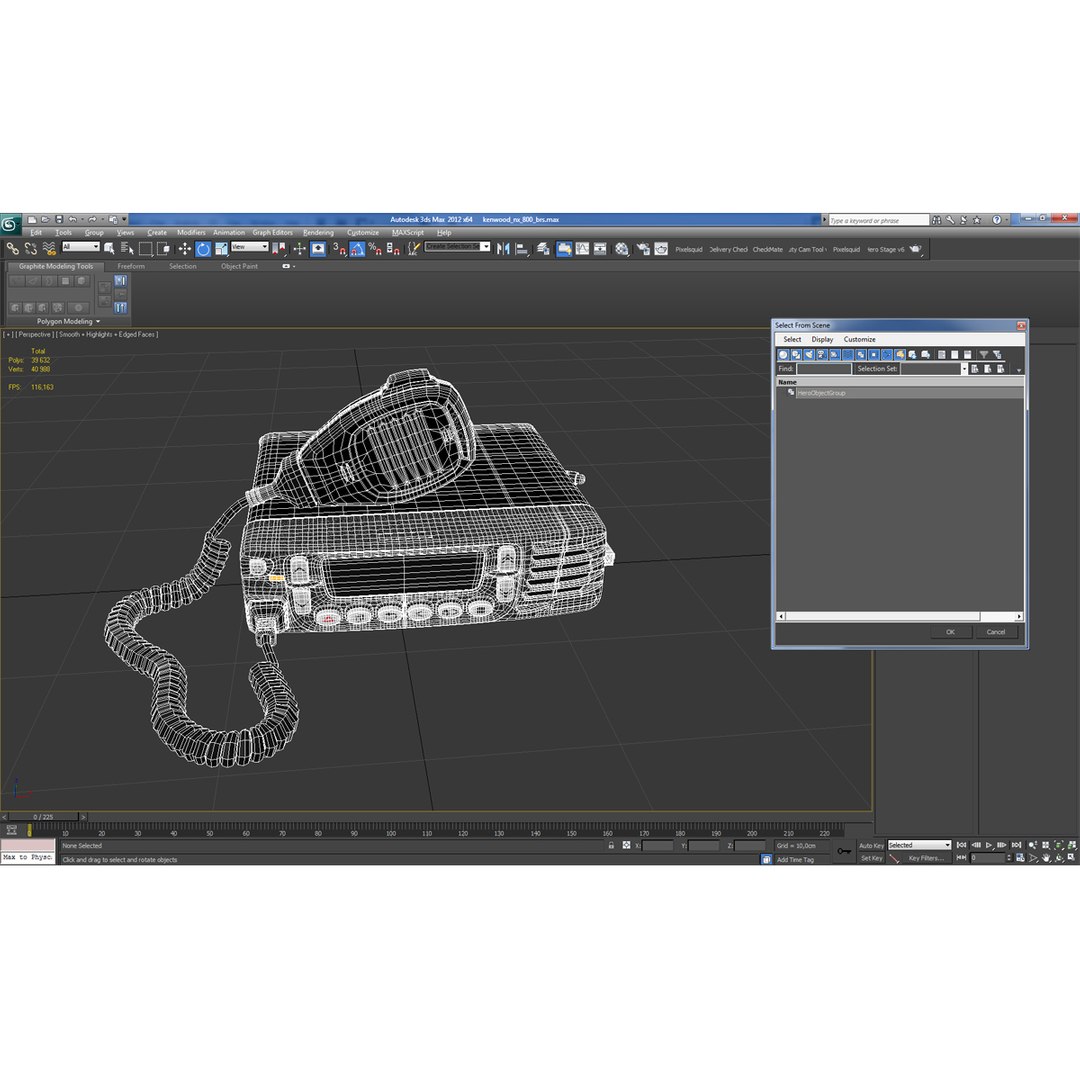The height and width of the screenshot is (1080, 1080).
Task: Click the Set Key large key icon
Action: tap(844, 851)
